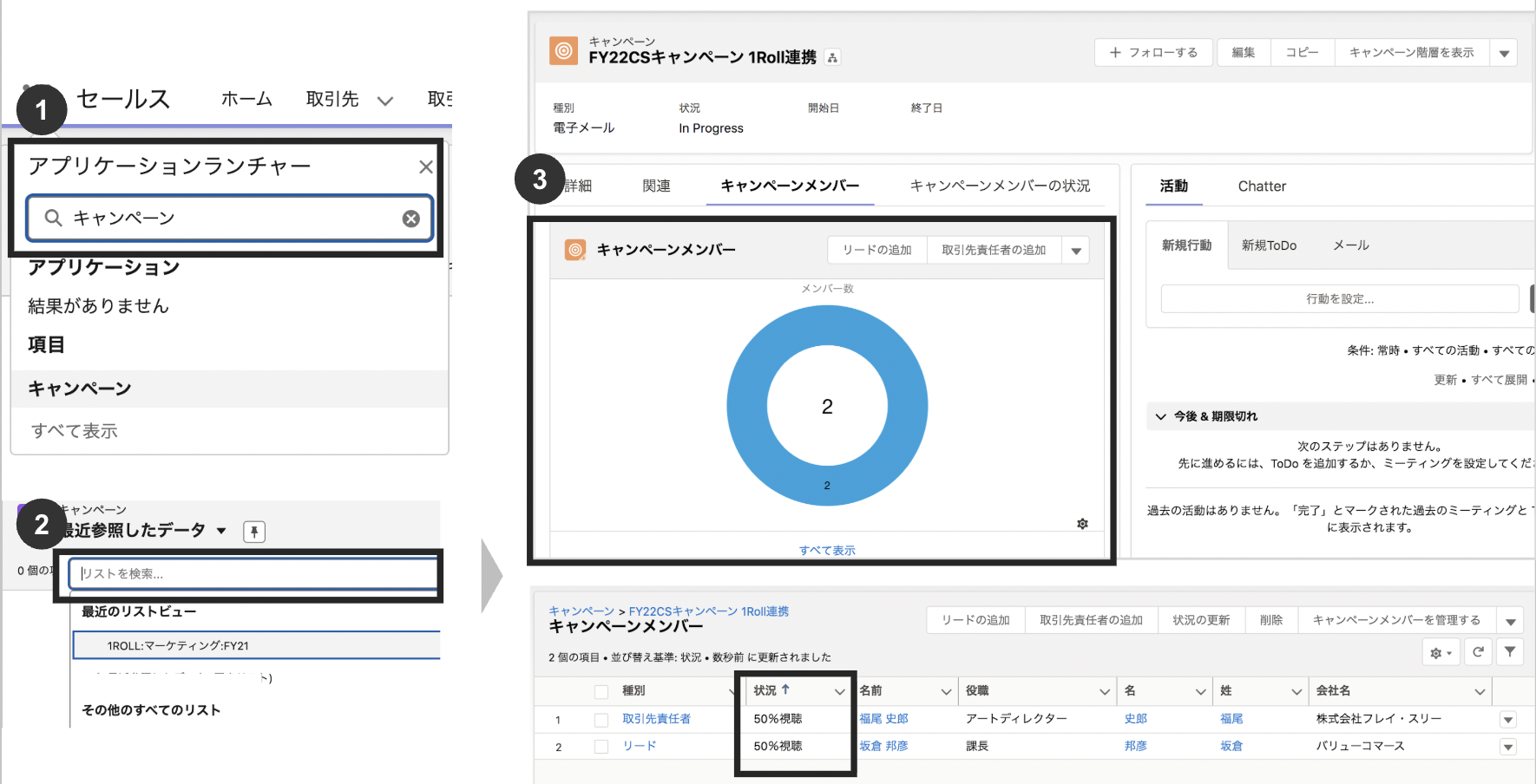1536x784 pixels.
Task: Click the フォローする button
Action: tap(1153, 52)
